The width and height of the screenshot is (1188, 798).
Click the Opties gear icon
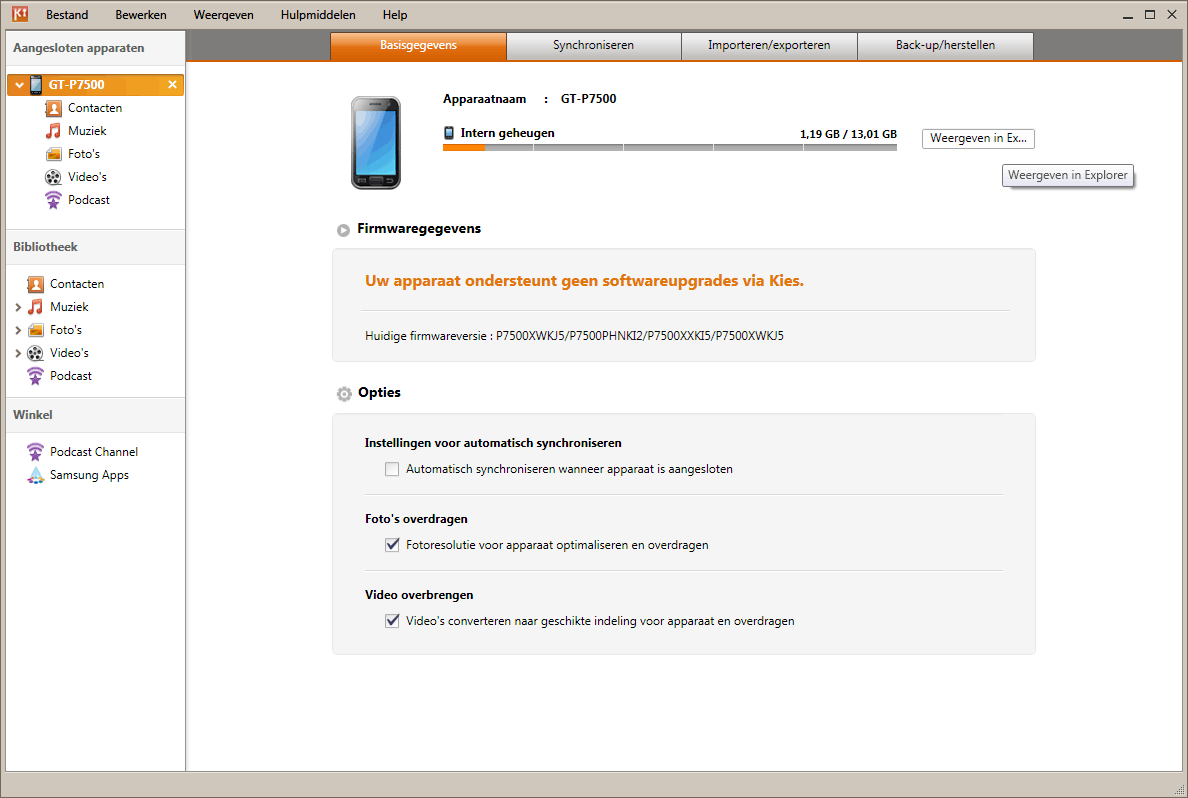[x=344, y=393]
